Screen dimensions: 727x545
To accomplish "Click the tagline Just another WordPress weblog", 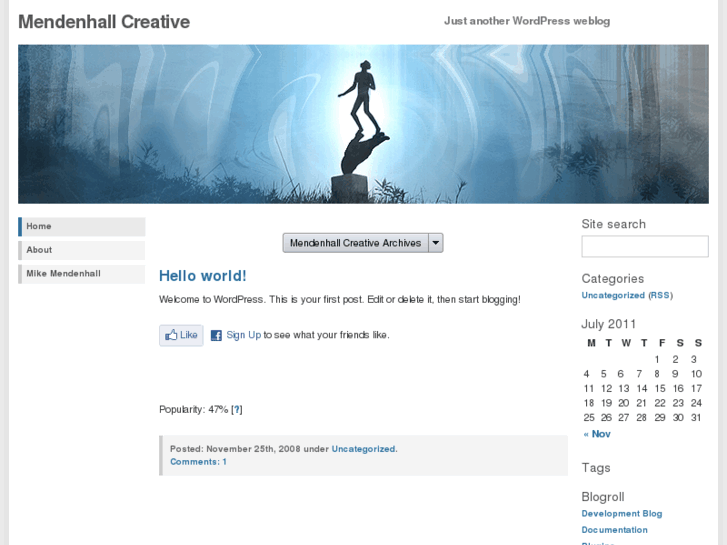I will point(527,21).
